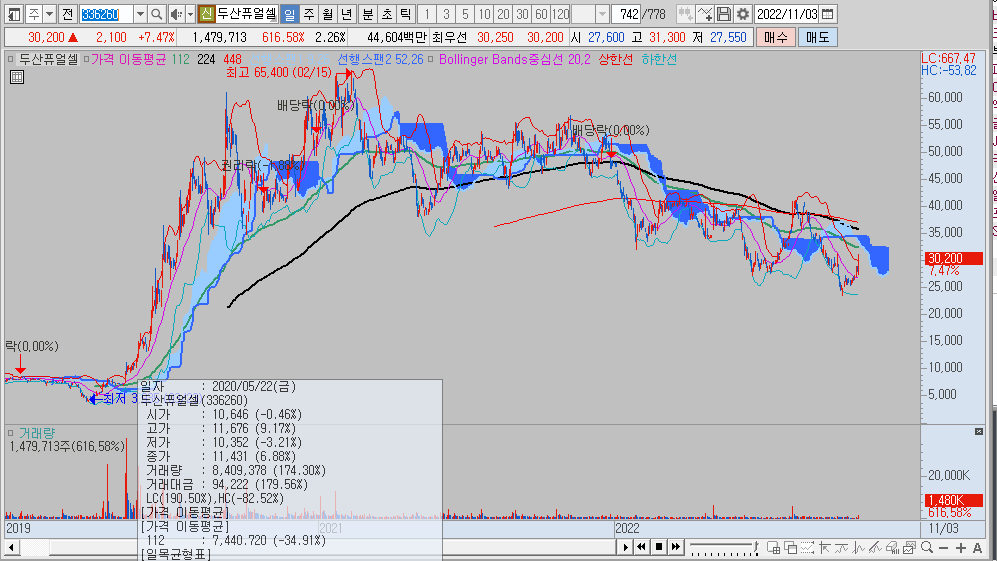Click the eraser with bars icon

pos(892,547)
